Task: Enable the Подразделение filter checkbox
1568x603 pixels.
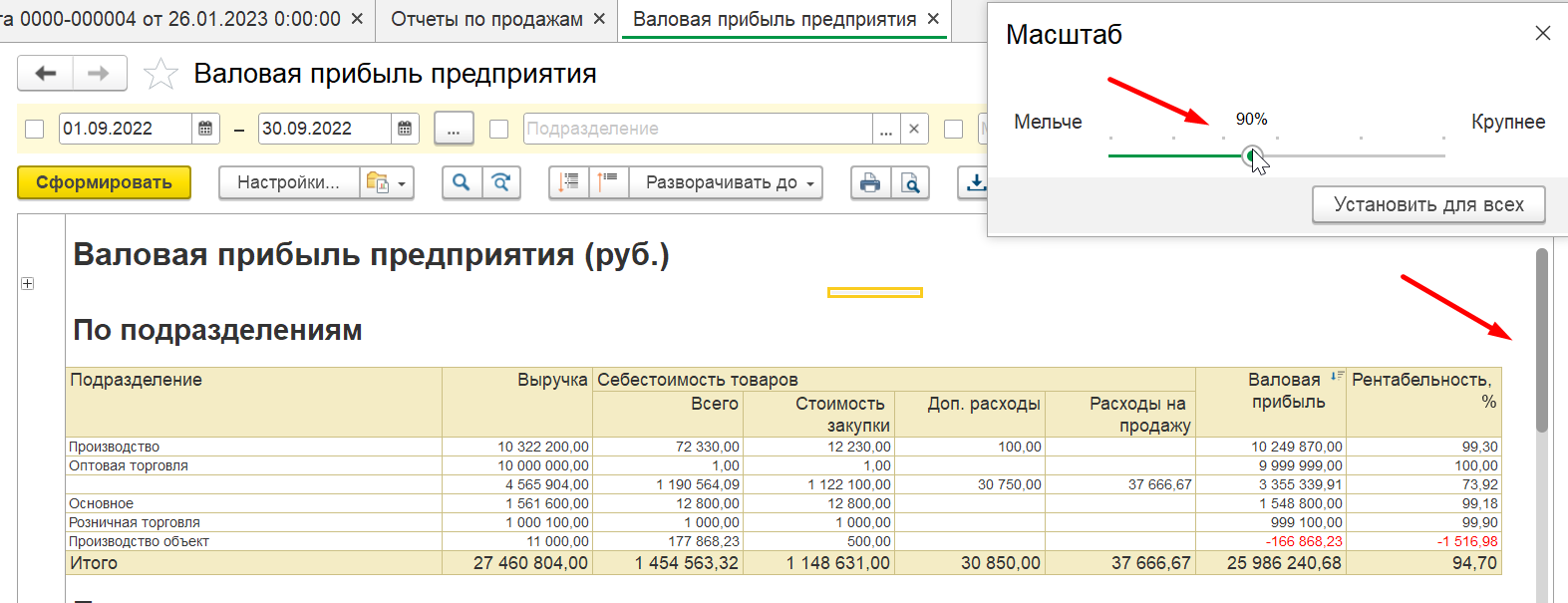Action: tap(499, 129)
